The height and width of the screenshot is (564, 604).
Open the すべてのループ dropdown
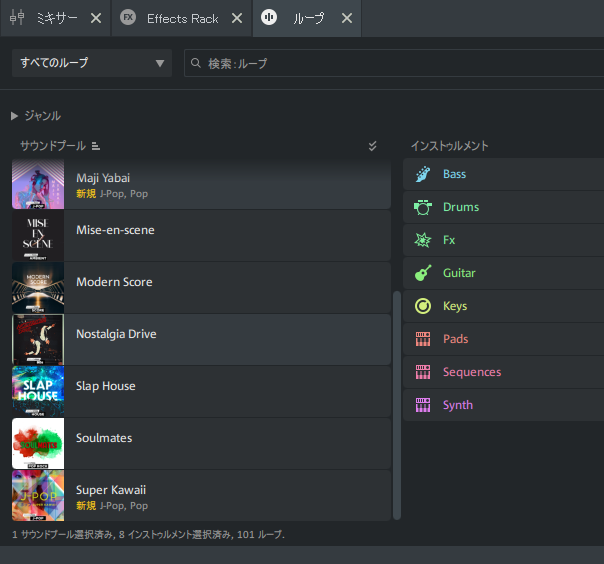click(92, 63)
